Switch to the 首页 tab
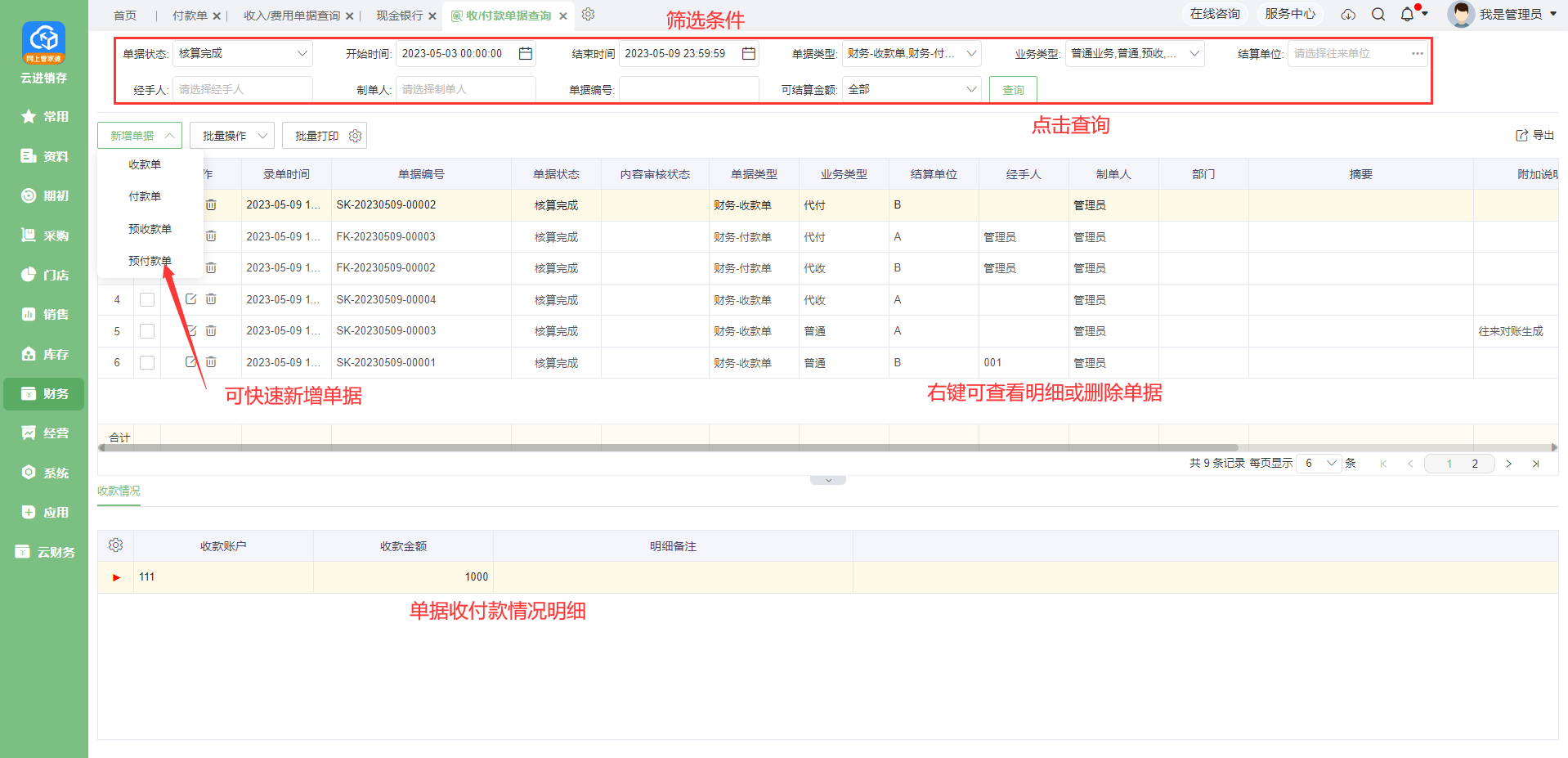Screen dimensions: 1568x758 click(125, 16)
